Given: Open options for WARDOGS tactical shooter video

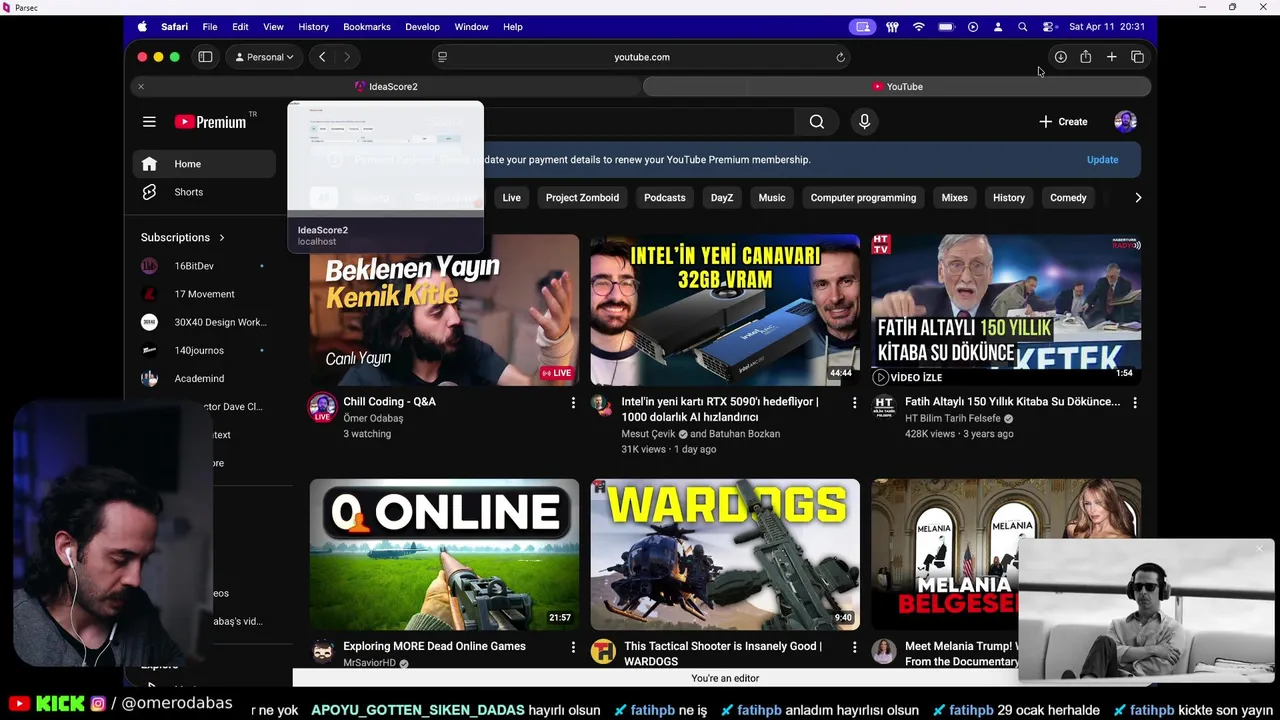Looking at the screenshot, I should pyautogui.click(x=854, y=647).
